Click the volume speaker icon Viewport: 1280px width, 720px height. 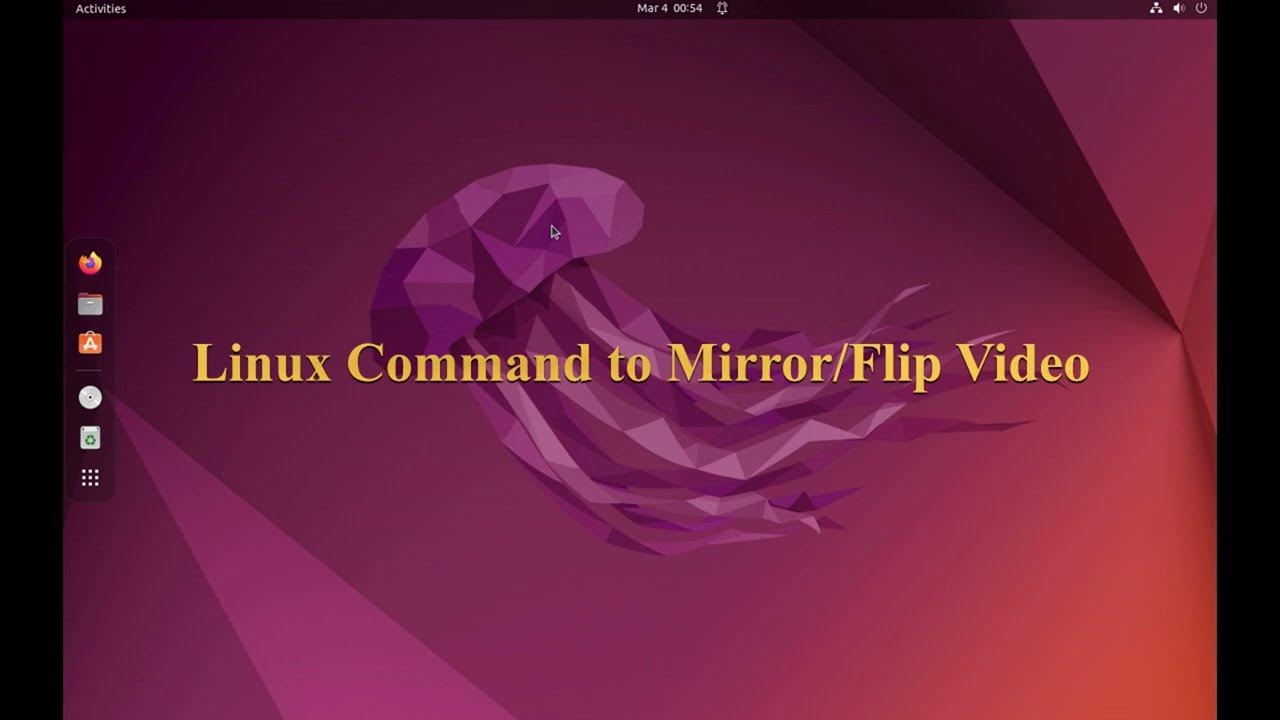[x=1179, y=8]
